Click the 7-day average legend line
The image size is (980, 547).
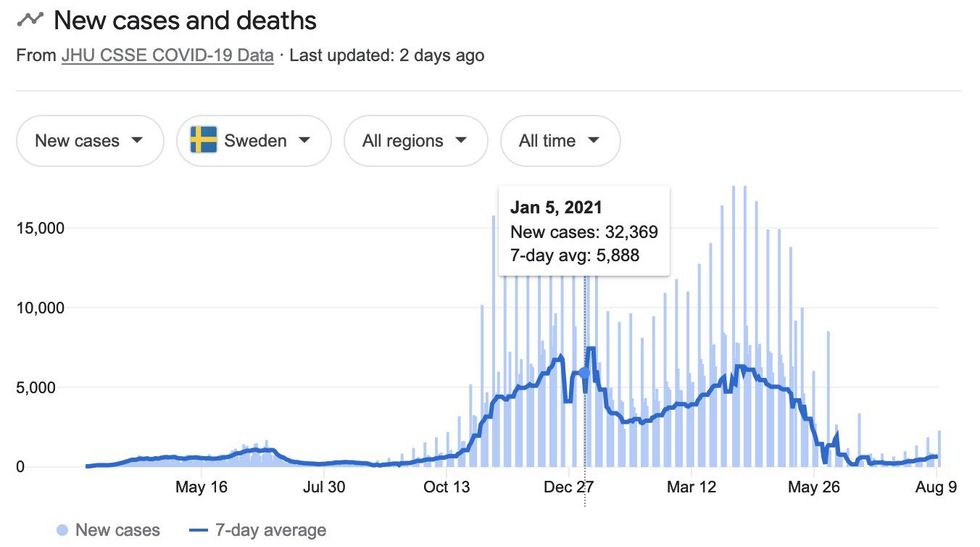(x=197, y=530)
